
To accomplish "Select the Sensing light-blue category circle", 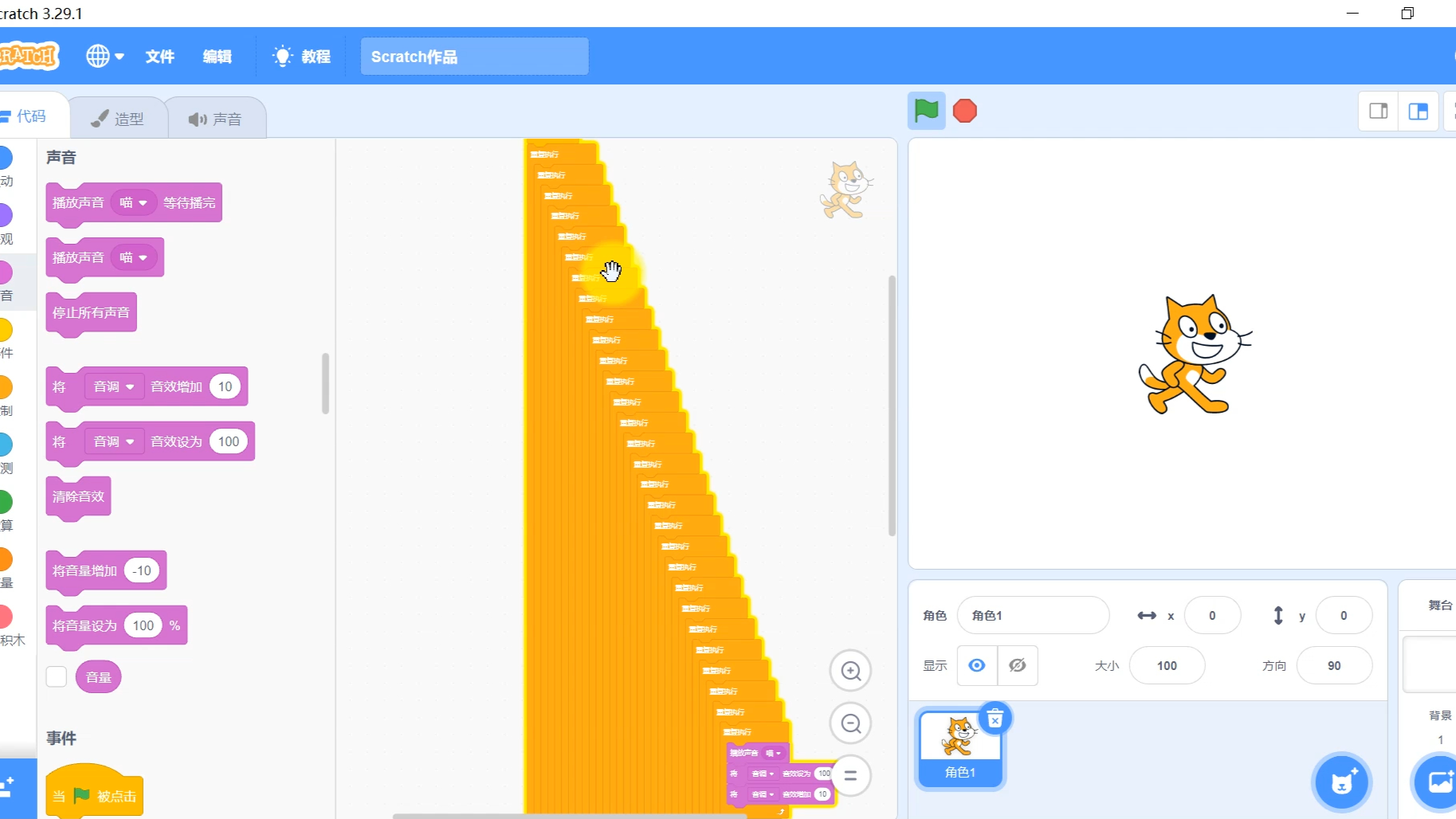I will pos(5,445).
